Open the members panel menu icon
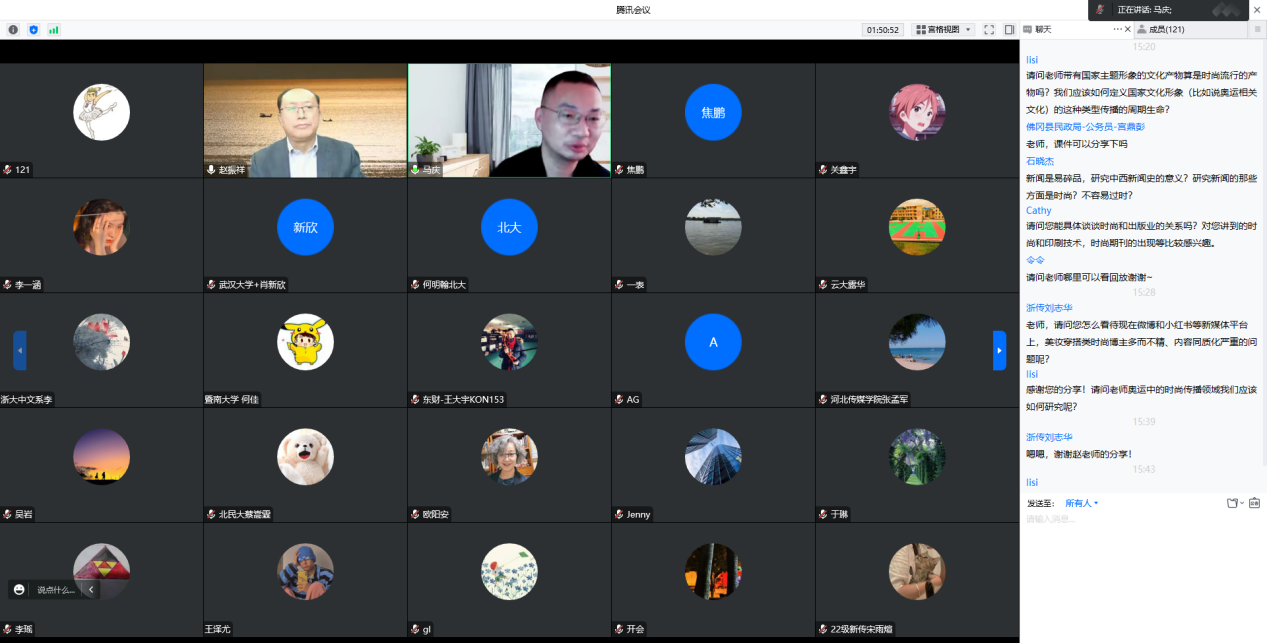This screenshot has height=643, width=1267. [x=1257, y=30]
